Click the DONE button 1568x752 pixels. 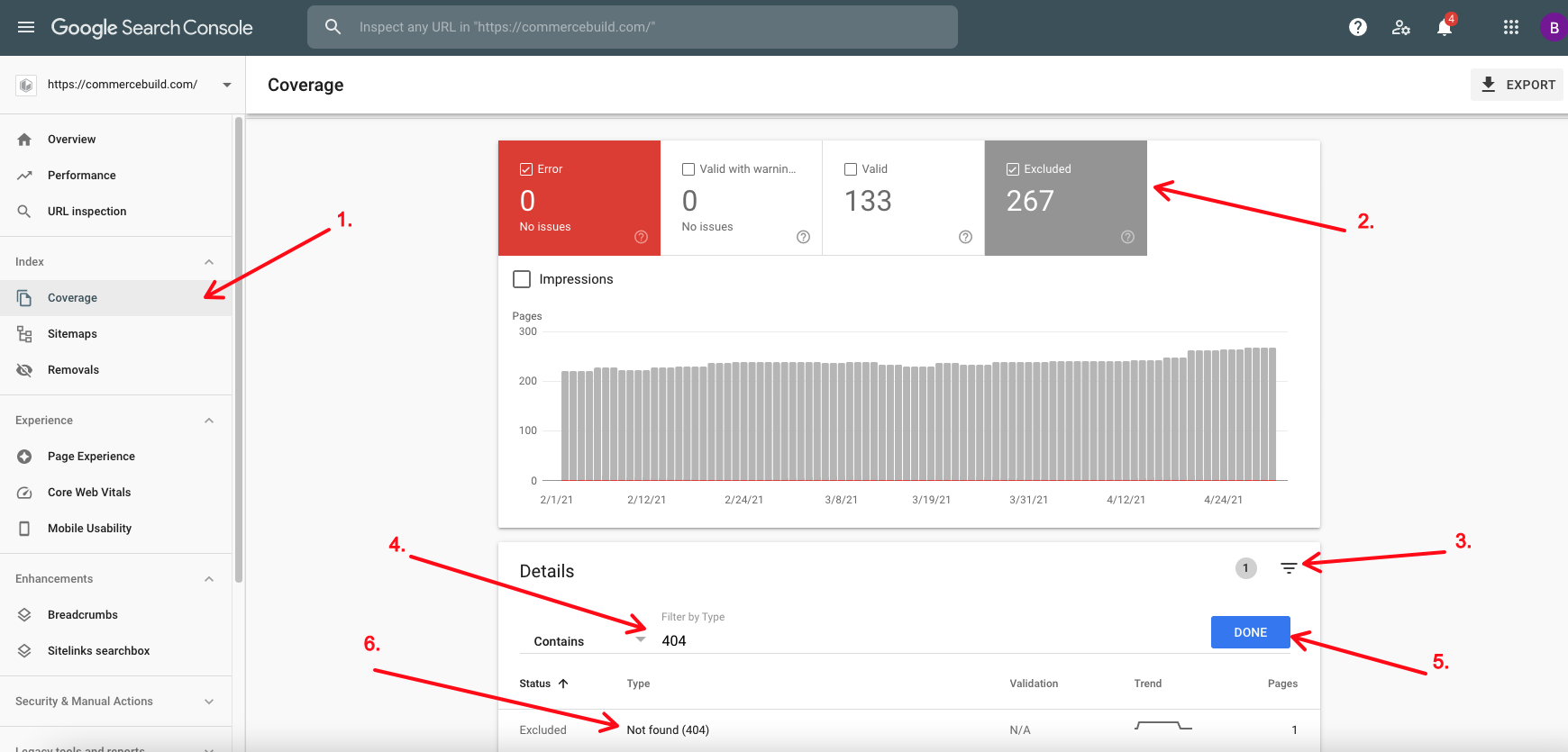(x=1250, y=632)
